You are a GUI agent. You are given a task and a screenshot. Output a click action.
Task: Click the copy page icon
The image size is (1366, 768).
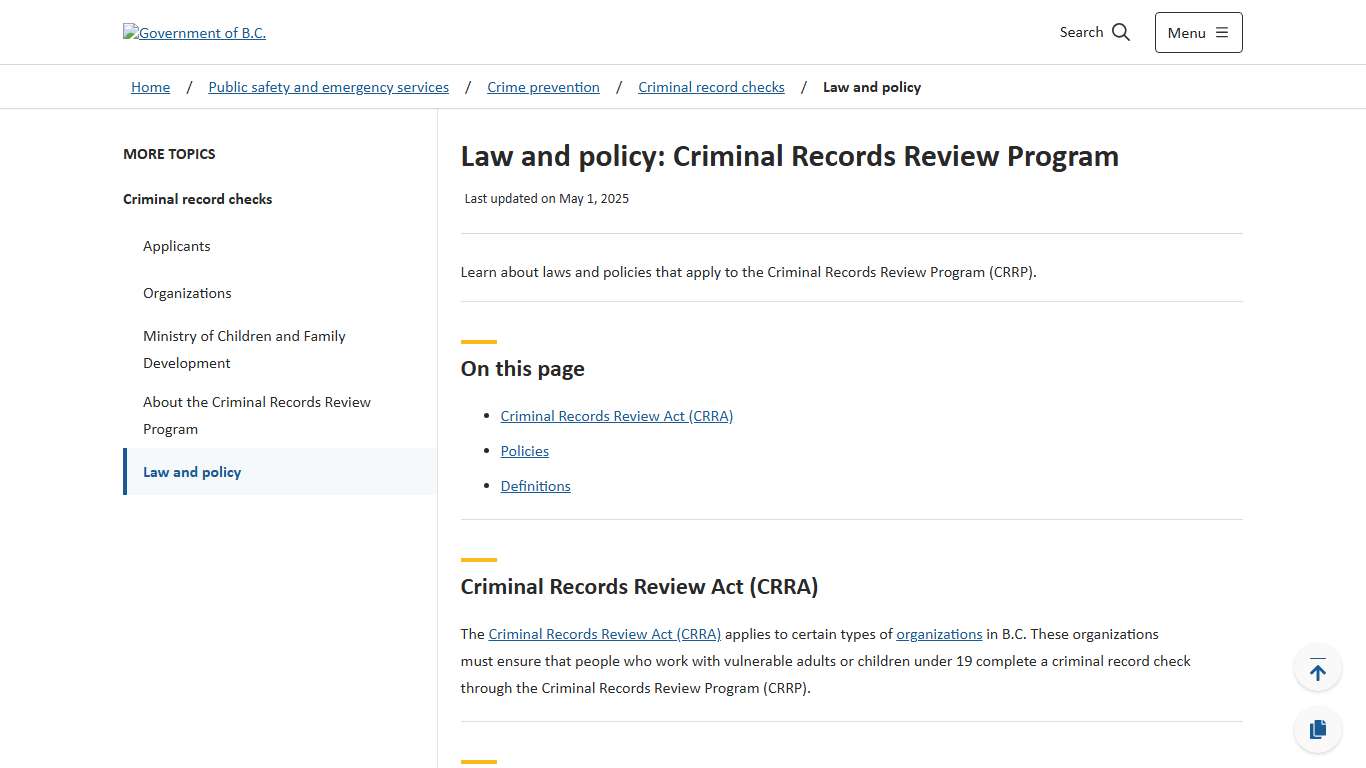pyautogui.click(x=1317, y=729)
